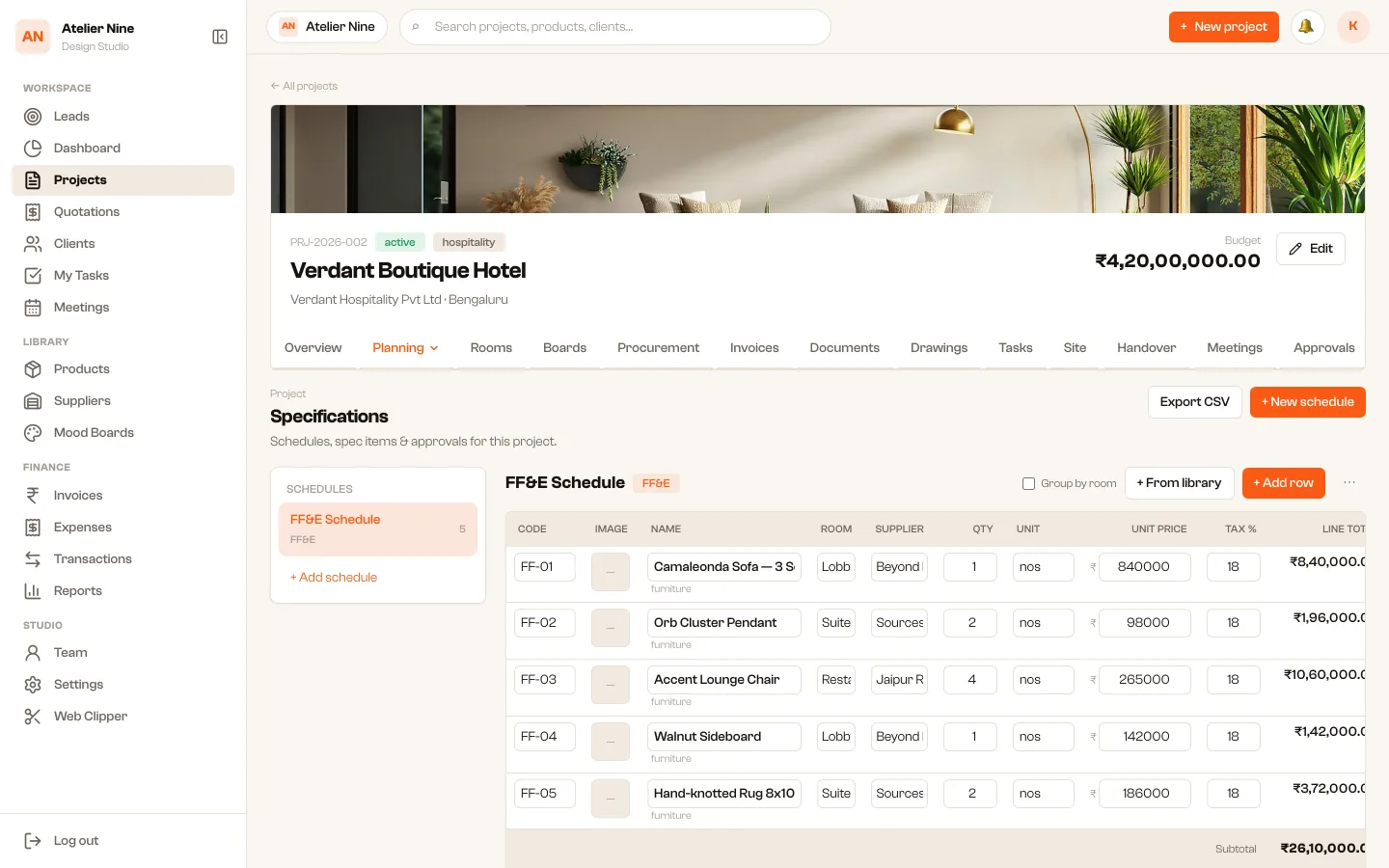Image resolution: width=1389 pixels, height=868 pixels.
Task: Open Products box icon
Action: 33,369
